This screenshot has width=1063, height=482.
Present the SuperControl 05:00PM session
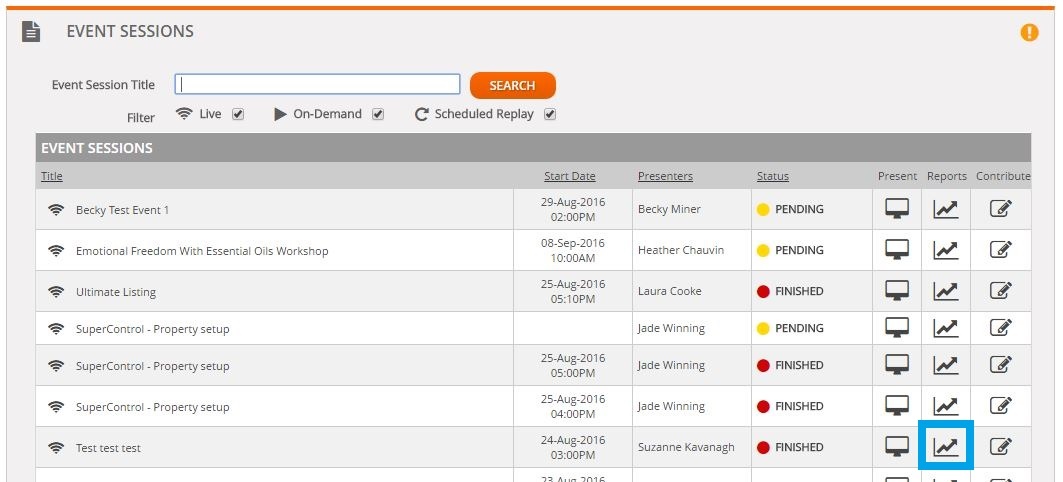point(897,365)
